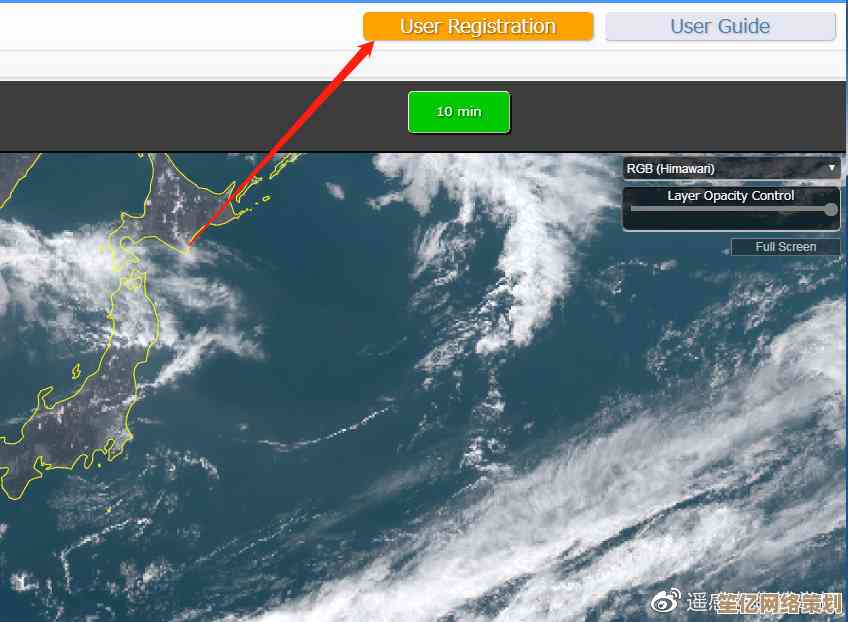This screenshot has height=622, width=848.
Task: Click the yellow watermark text at bottom right
Action: (781, 604)
